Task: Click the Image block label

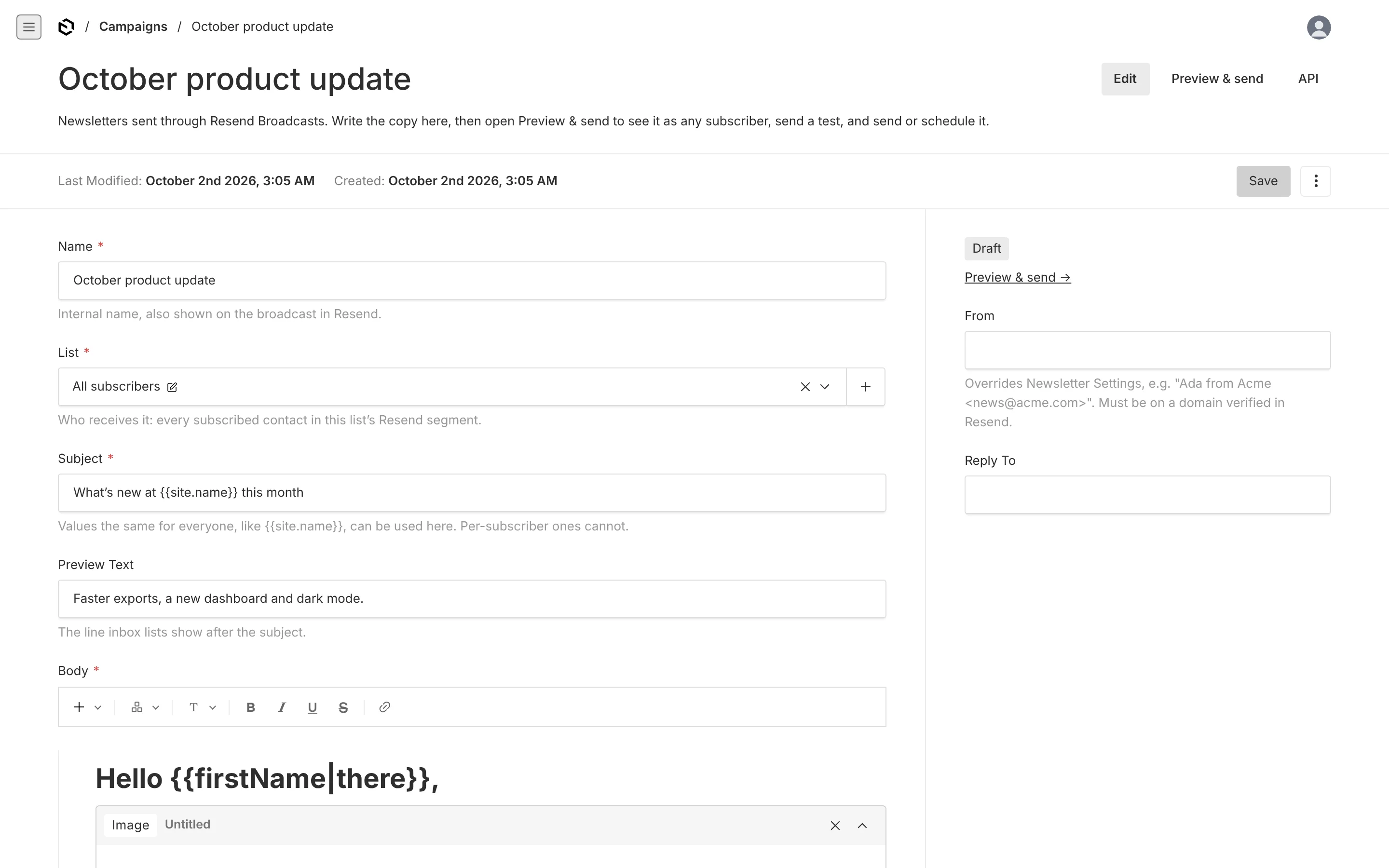Action: click(130, 826)
